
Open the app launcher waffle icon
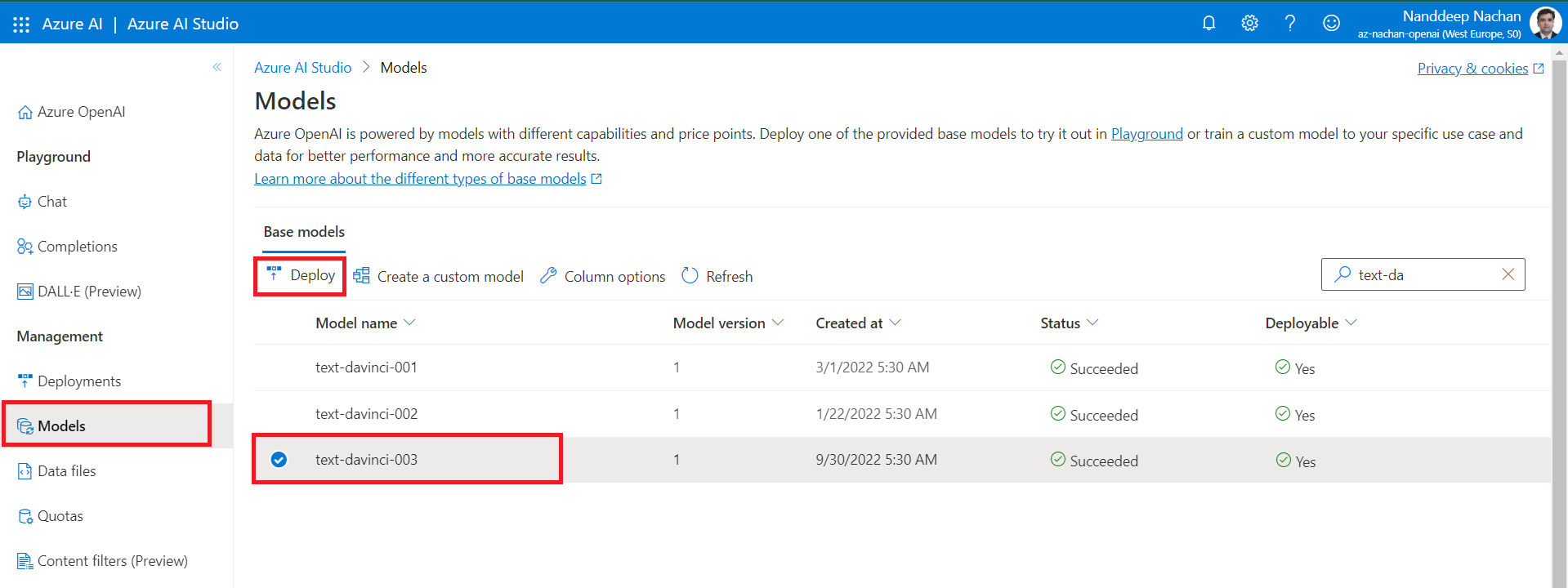21,24
